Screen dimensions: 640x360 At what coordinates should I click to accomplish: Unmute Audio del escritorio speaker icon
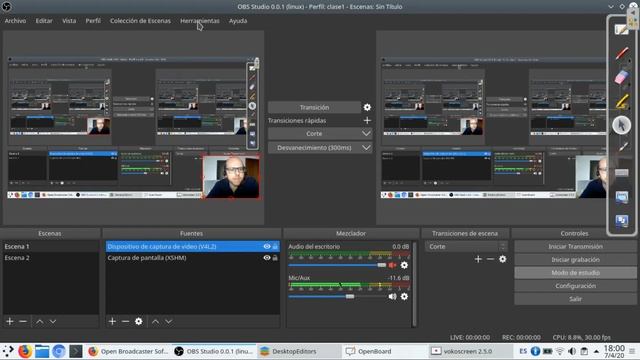392,265
